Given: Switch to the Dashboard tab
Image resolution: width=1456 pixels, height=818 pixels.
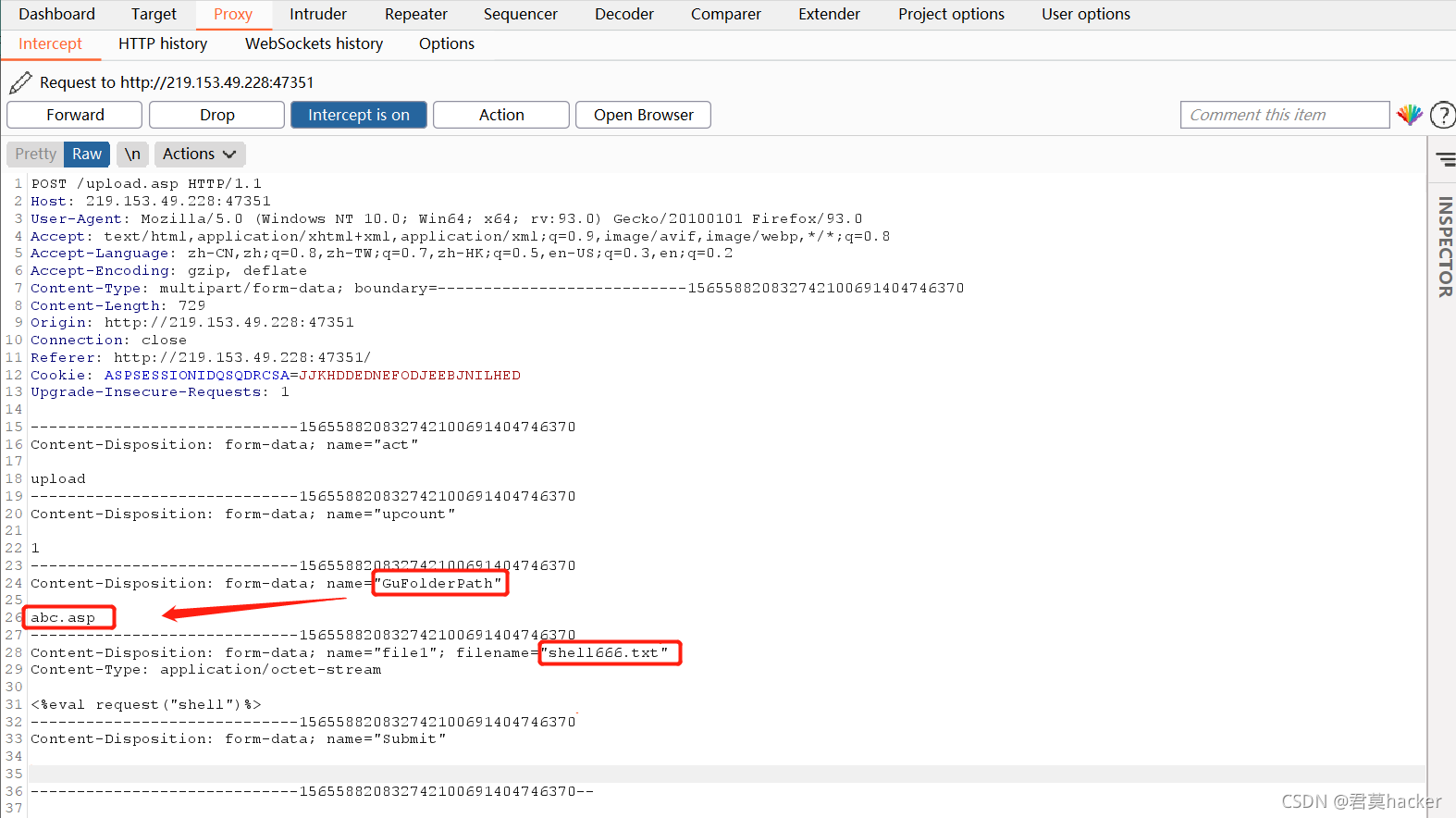Looking at the screenshot, I should 56,14.
